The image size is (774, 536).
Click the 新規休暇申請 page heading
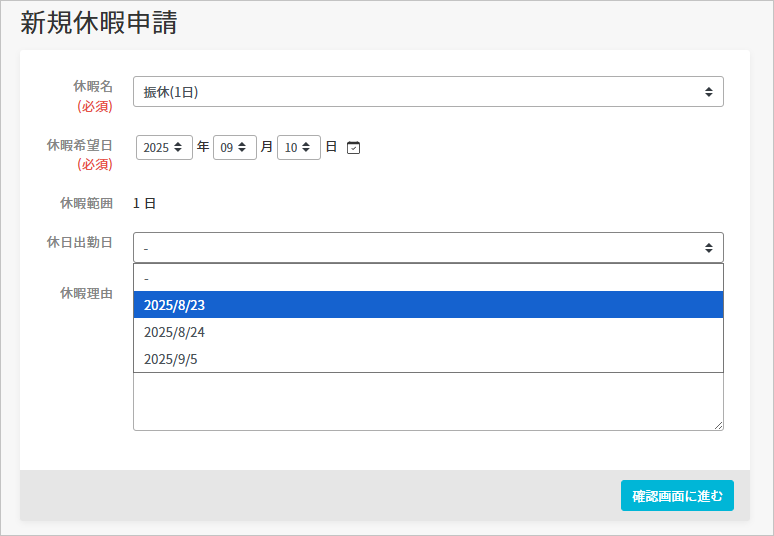coord(99,24)
